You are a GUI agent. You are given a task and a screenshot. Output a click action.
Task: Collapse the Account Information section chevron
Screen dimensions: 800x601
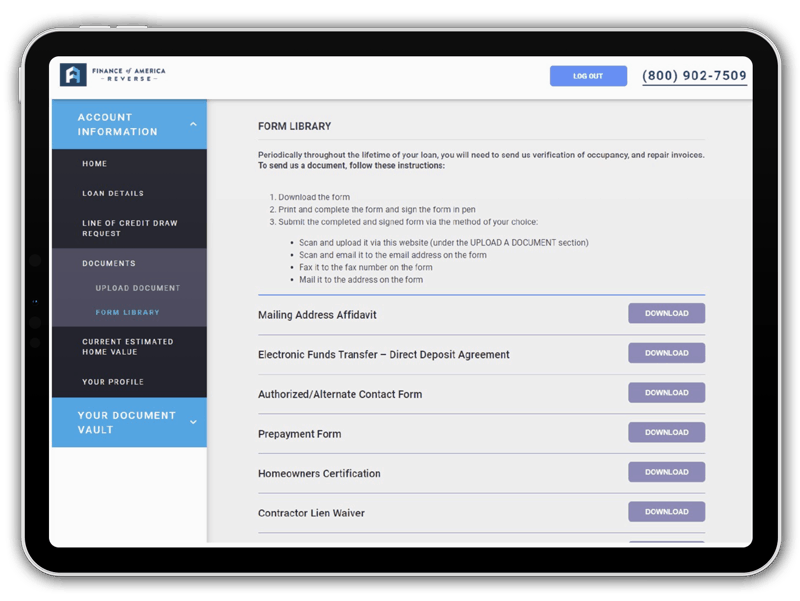pos(193,124)
